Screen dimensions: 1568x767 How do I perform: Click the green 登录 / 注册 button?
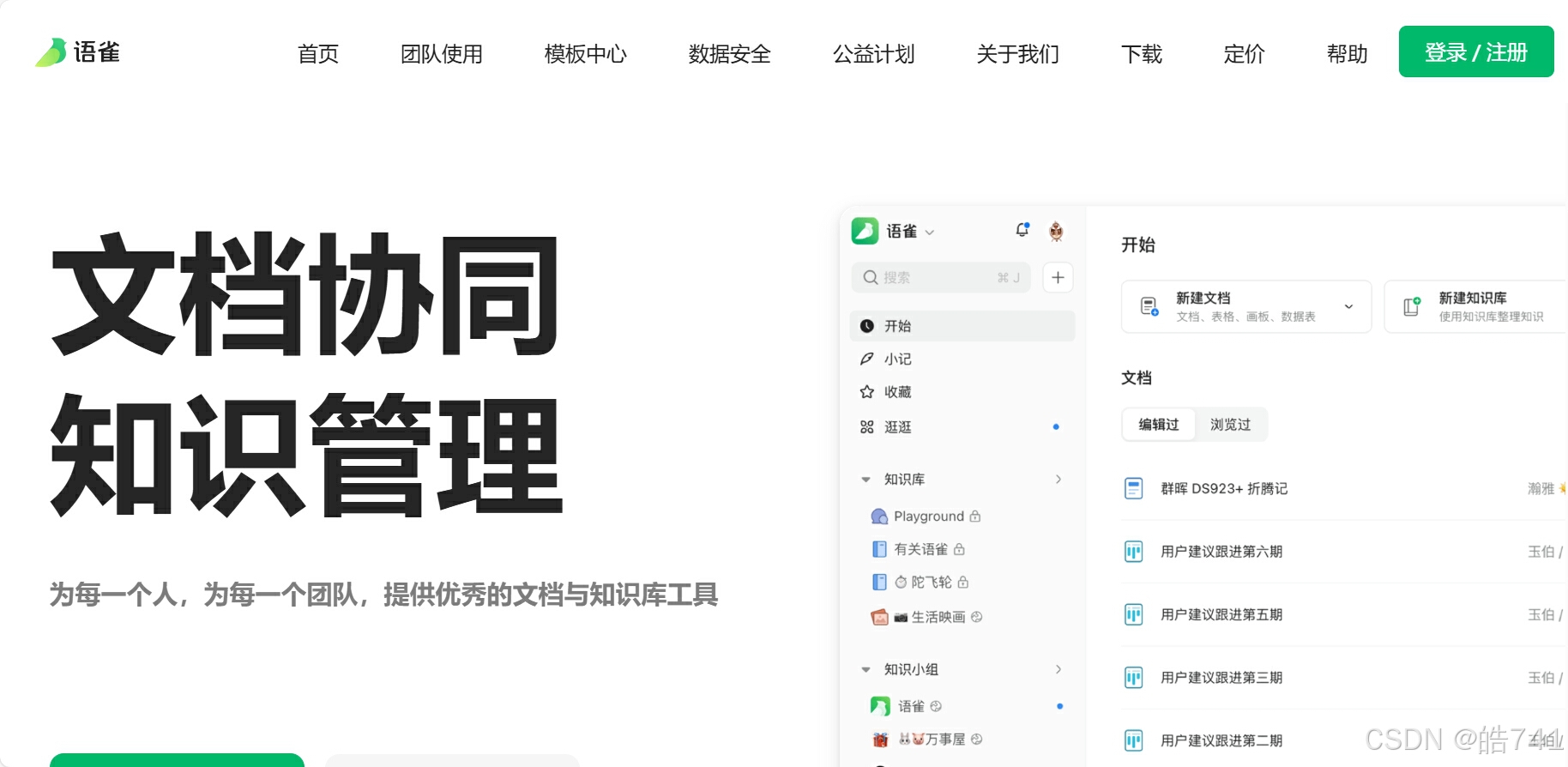click(1476, 51)
